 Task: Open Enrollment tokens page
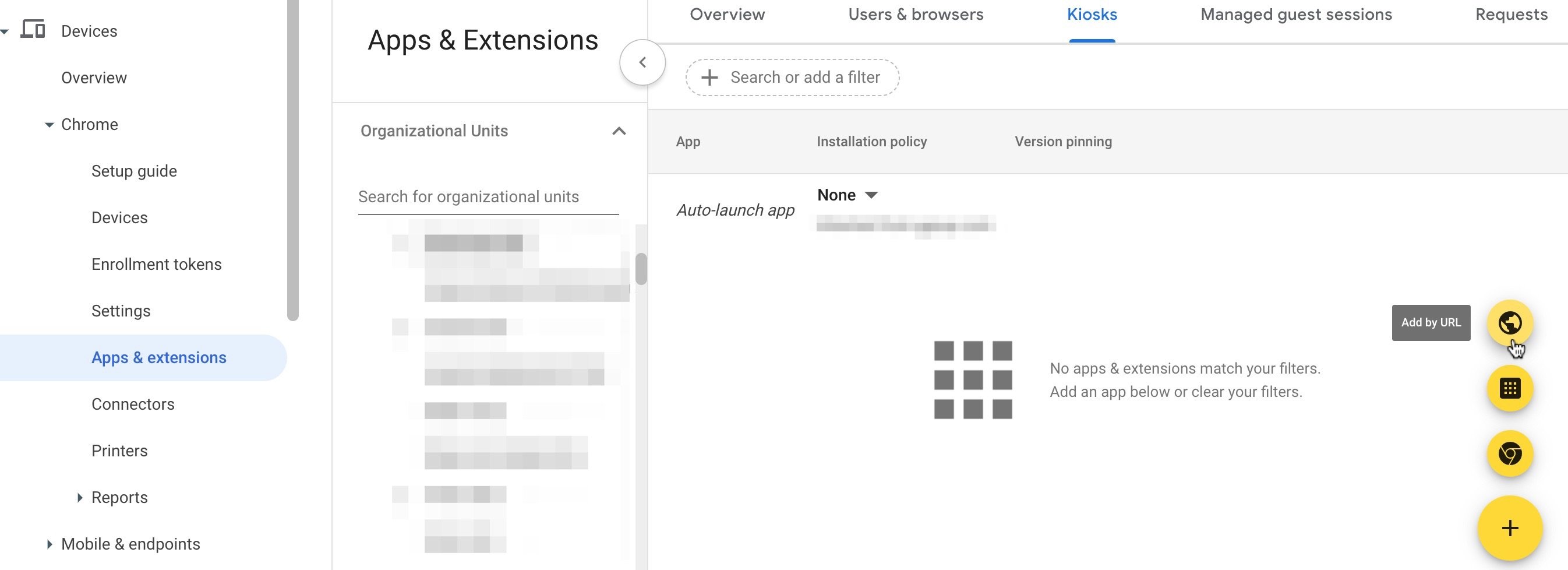157,264
